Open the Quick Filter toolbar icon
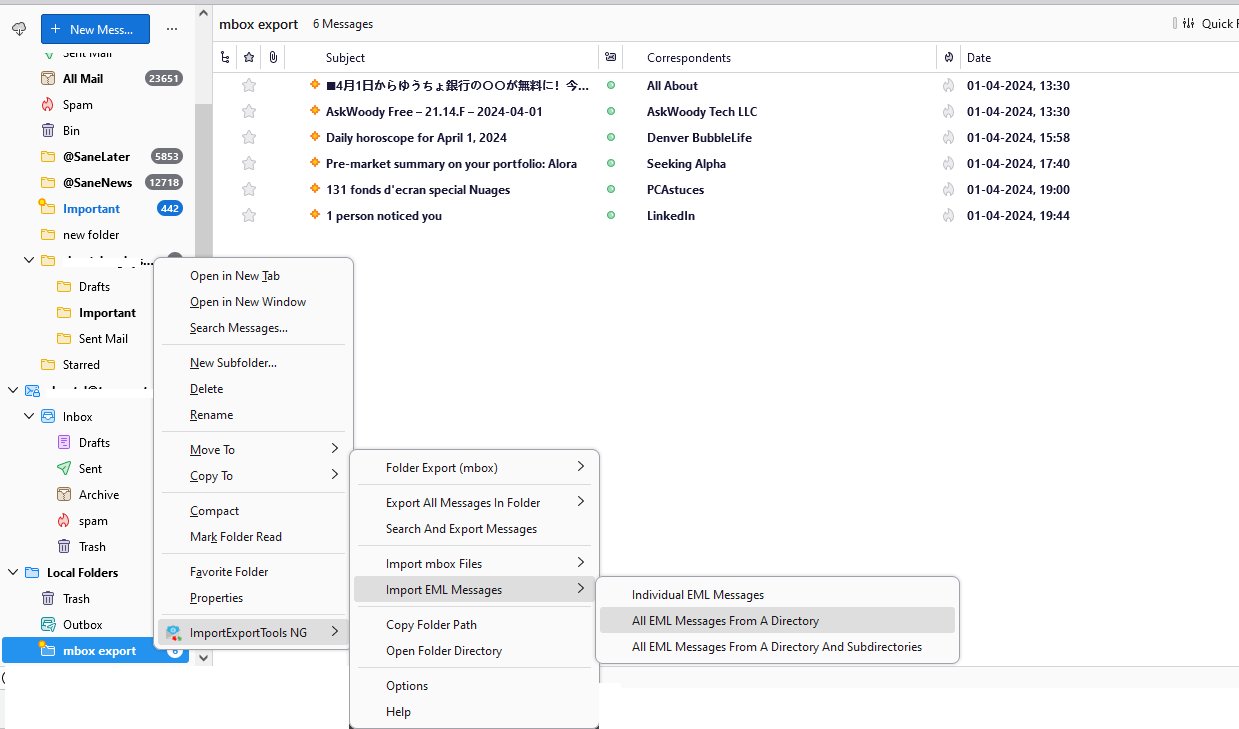Image resolution: width=1239 pixels, height=729 pixels. coord(1188,24)
